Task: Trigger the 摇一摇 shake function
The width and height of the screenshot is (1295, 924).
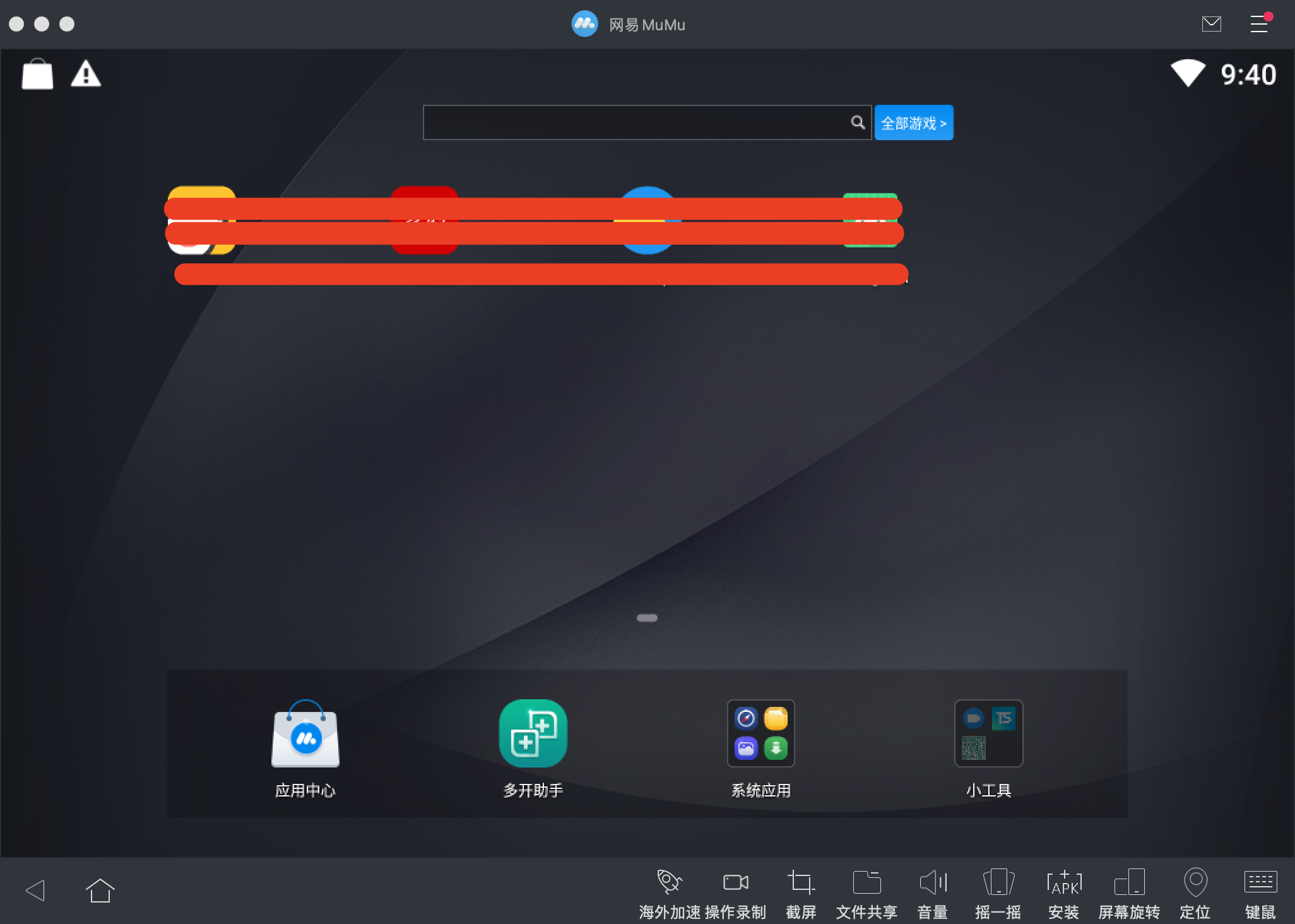Action: coord(998,883)
